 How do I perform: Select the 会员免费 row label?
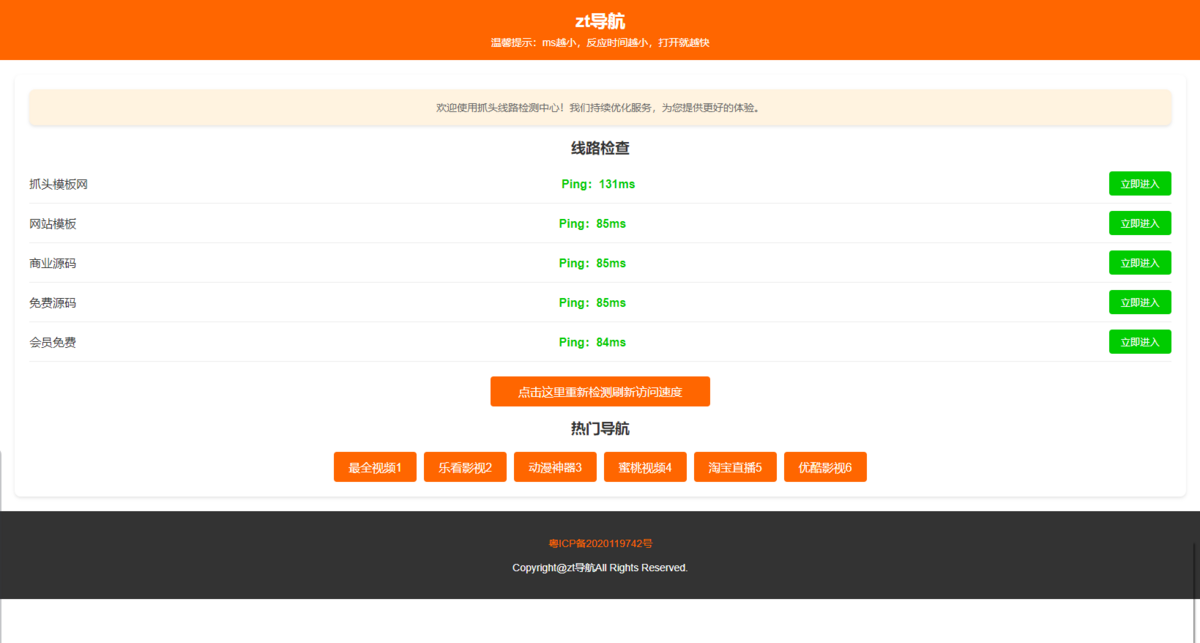[53, 342]
